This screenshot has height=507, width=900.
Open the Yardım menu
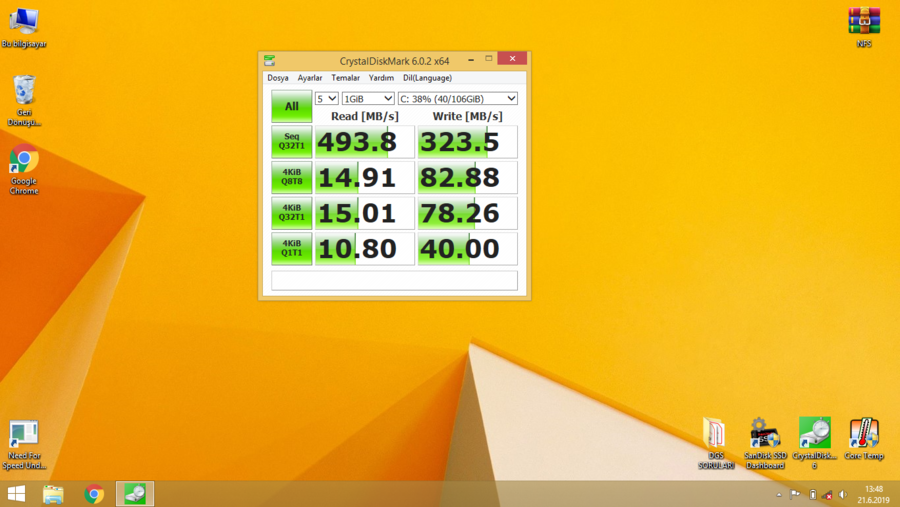[381, 78]
